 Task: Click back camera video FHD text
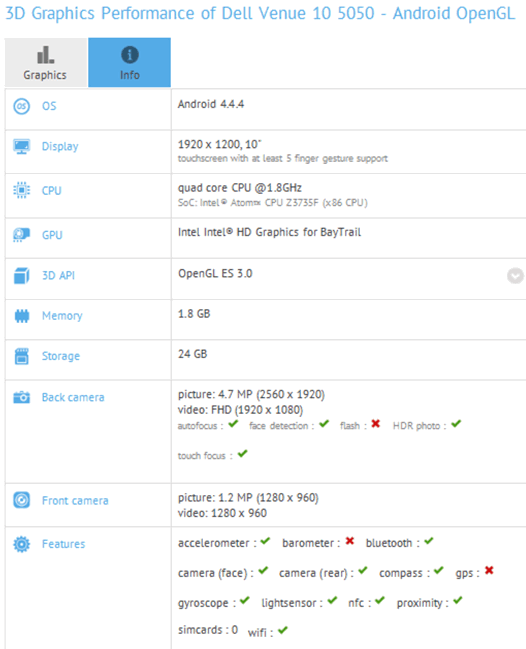coord(240,410)
